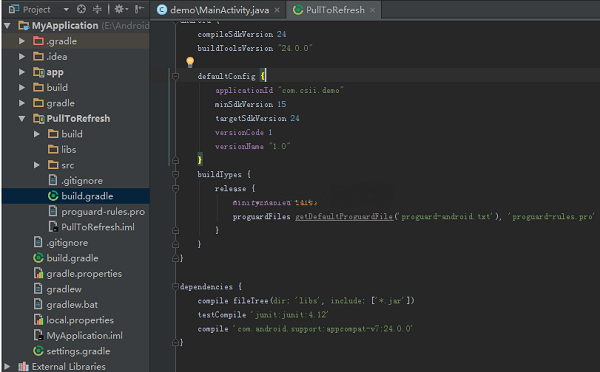Close the PullToRefresh editor tab
The height and width of the screenshot is (372, 600).
click(x=372, y=10)
